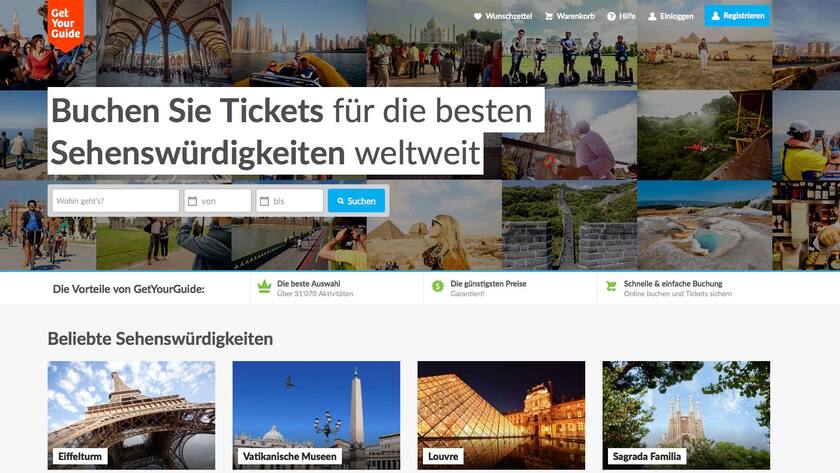This screenshot has width=840, height=473.
Task: Click the crown icon for beste Auswahl
Action: (x=265, y=287)
